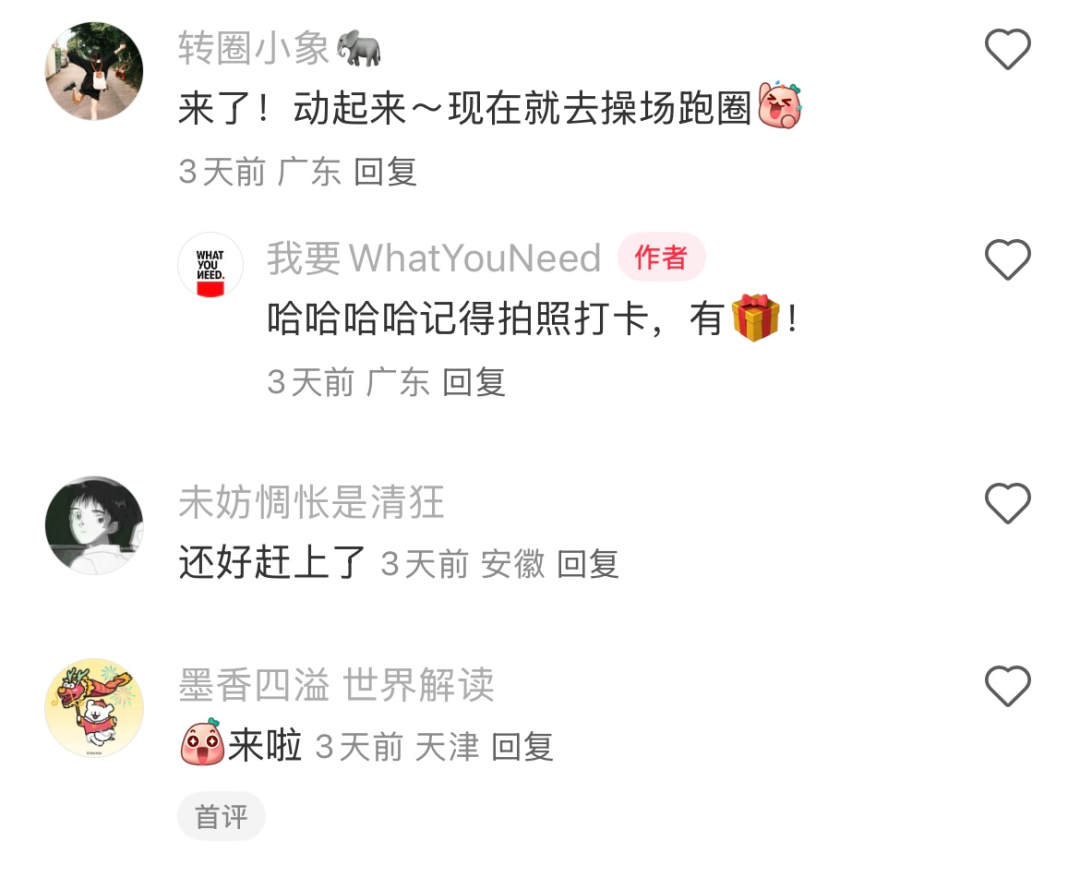The height and width of the screenshot is (877, 1080).
Task: Like the comment by 未妨惆怅是清狂
Action: point(1007,503)
